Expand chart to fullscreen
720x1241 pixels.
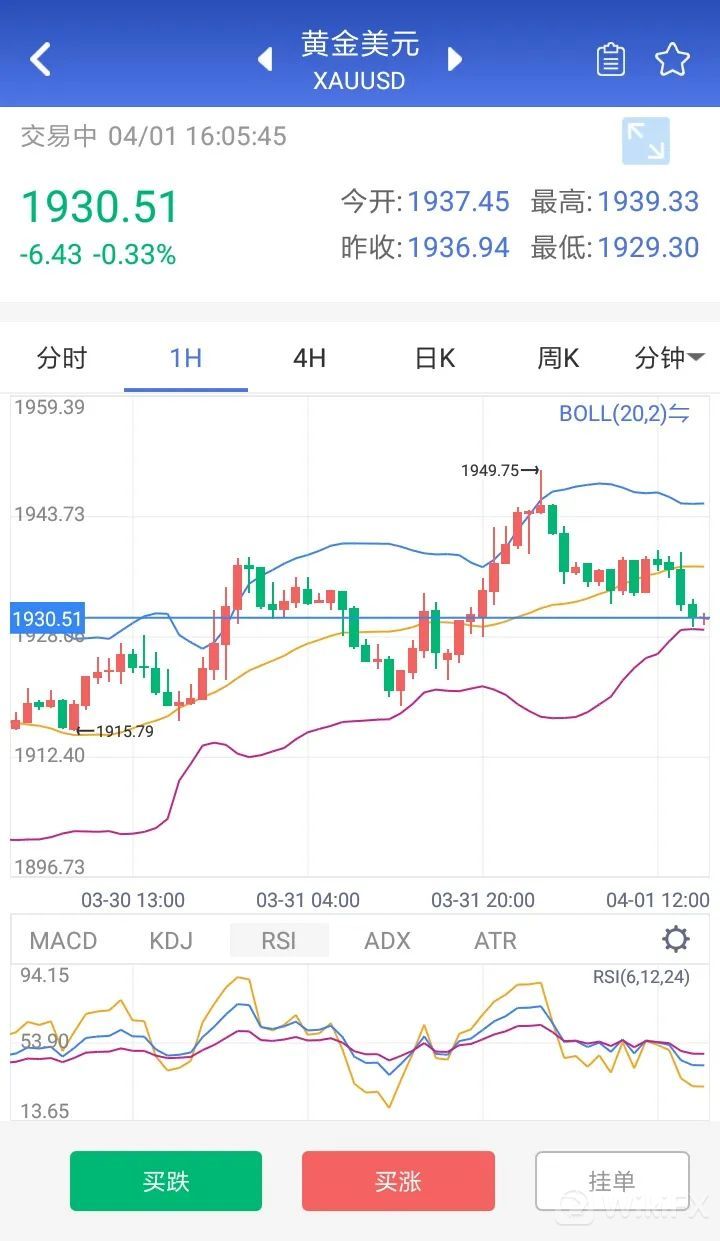[x=645, y=141]
